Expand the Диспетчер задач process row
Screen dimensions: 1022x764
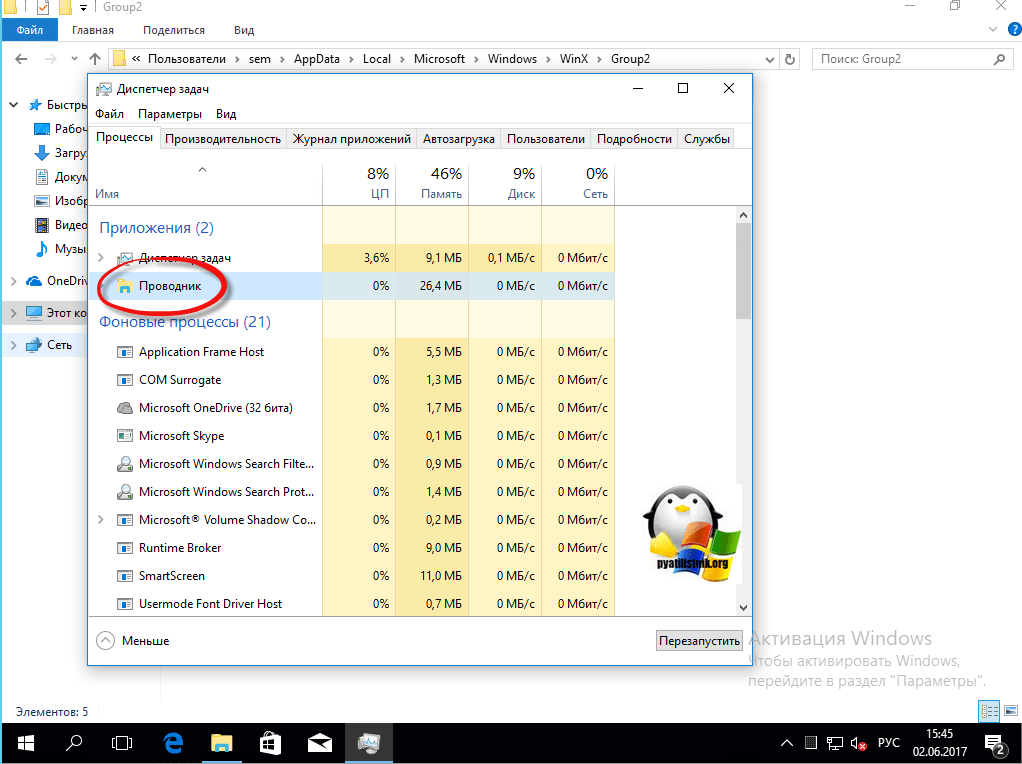(101, 259)
